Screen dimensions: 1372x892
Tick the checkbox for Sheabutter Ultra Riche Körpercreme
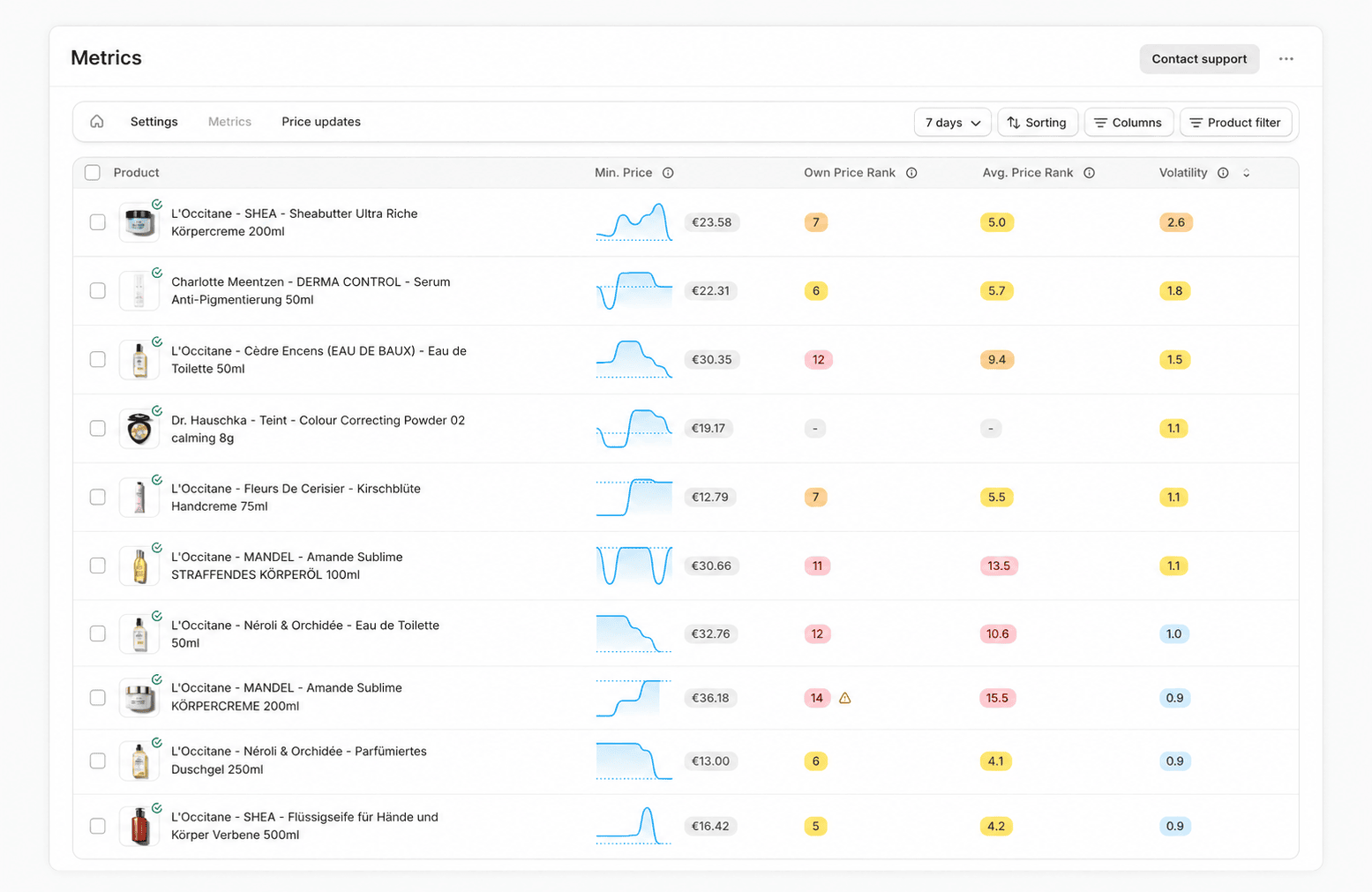click(x=98, y=222)
